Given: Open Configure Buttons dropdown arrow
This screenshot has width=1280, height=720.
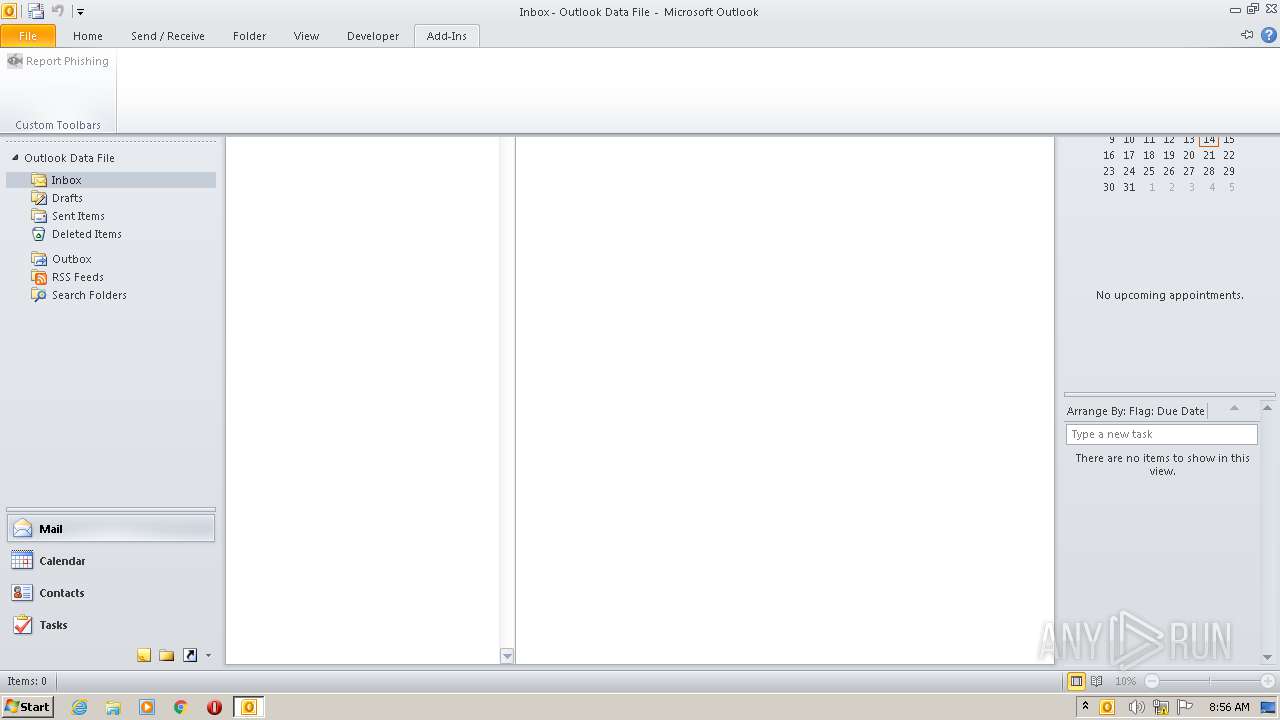Looking at the screenshot, I should click(208, 656).
